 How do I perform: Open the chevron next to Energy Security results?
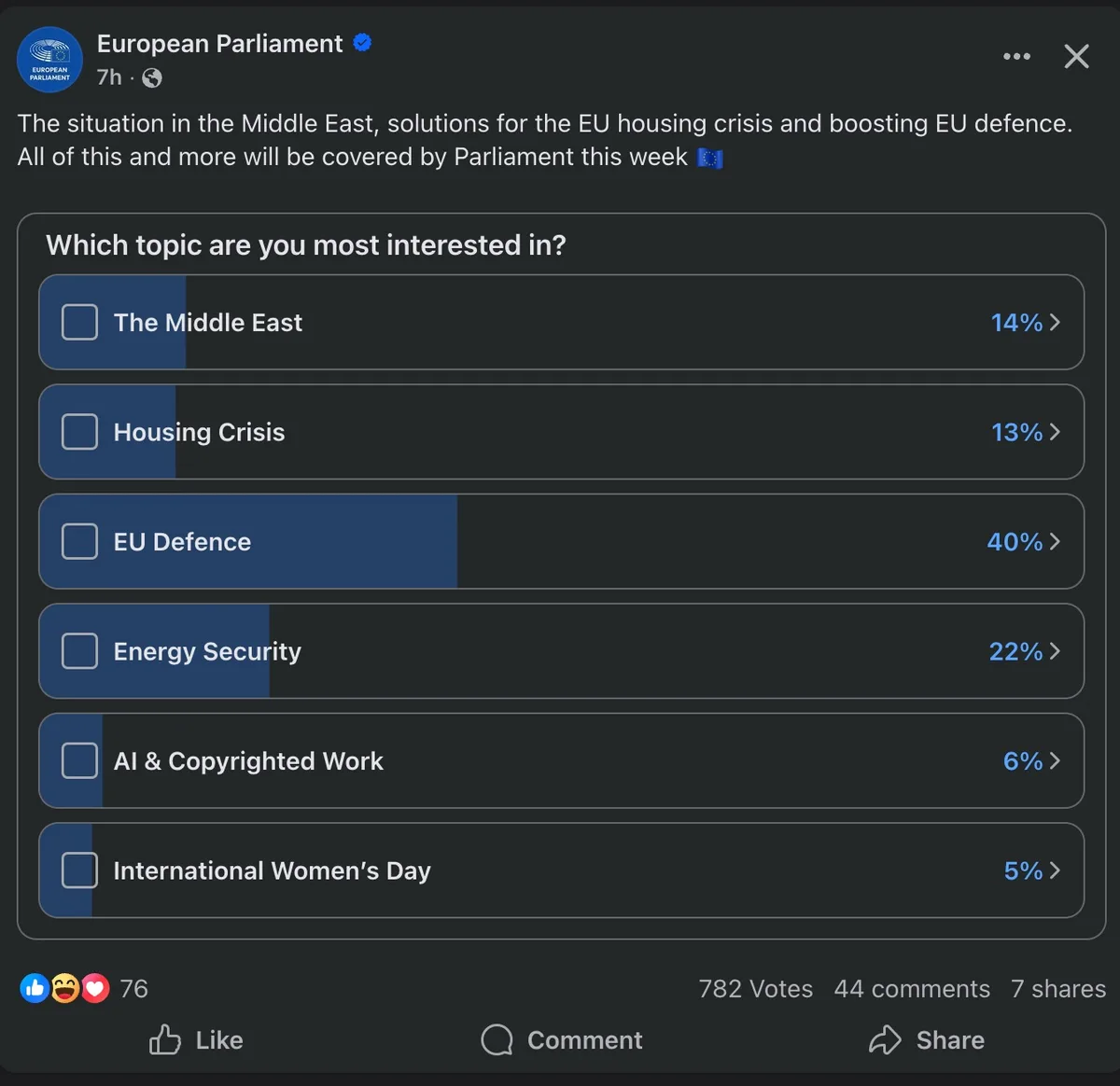pos(1056,651)
